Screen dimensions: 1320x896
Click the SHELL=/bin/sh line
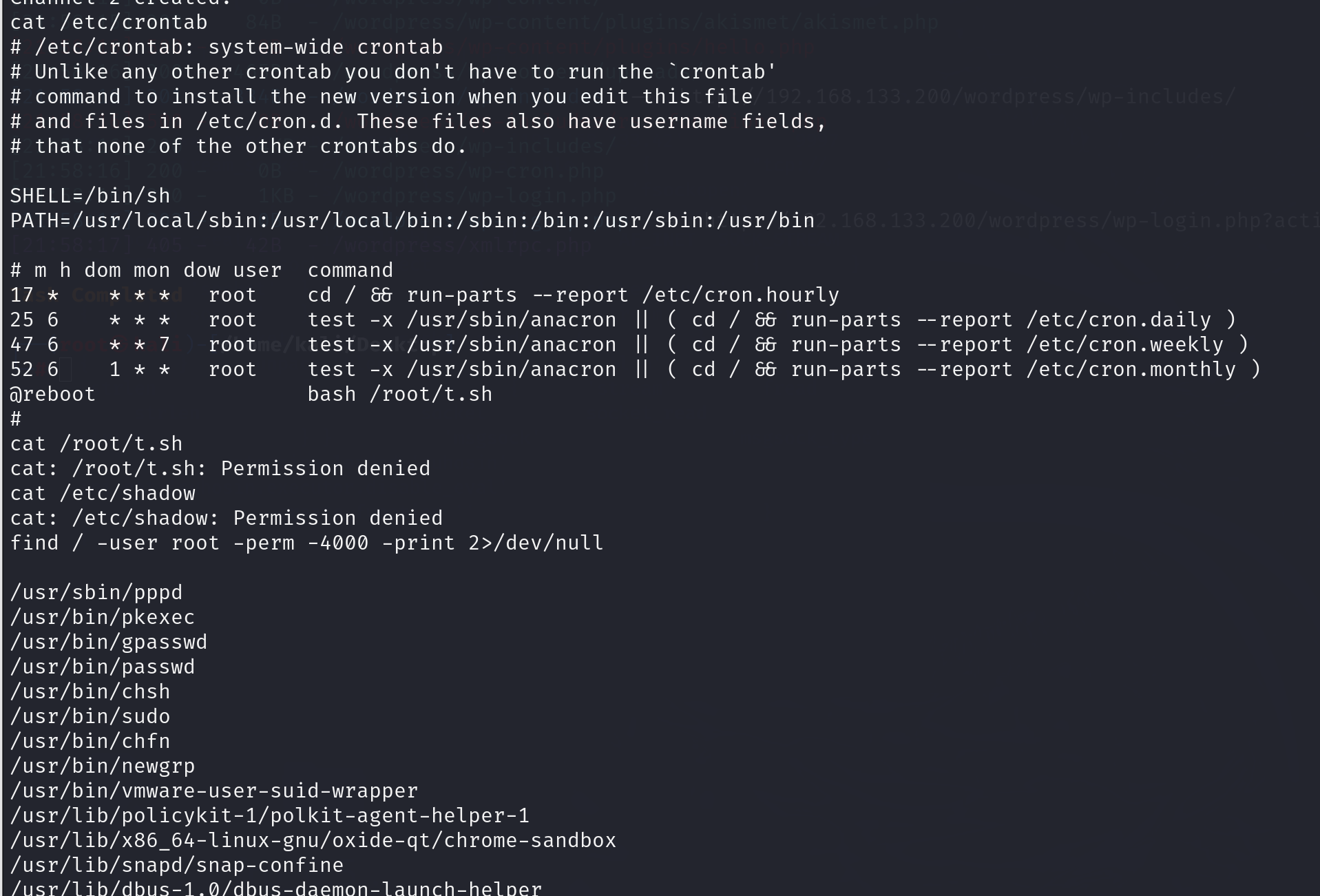coord(90,196)
